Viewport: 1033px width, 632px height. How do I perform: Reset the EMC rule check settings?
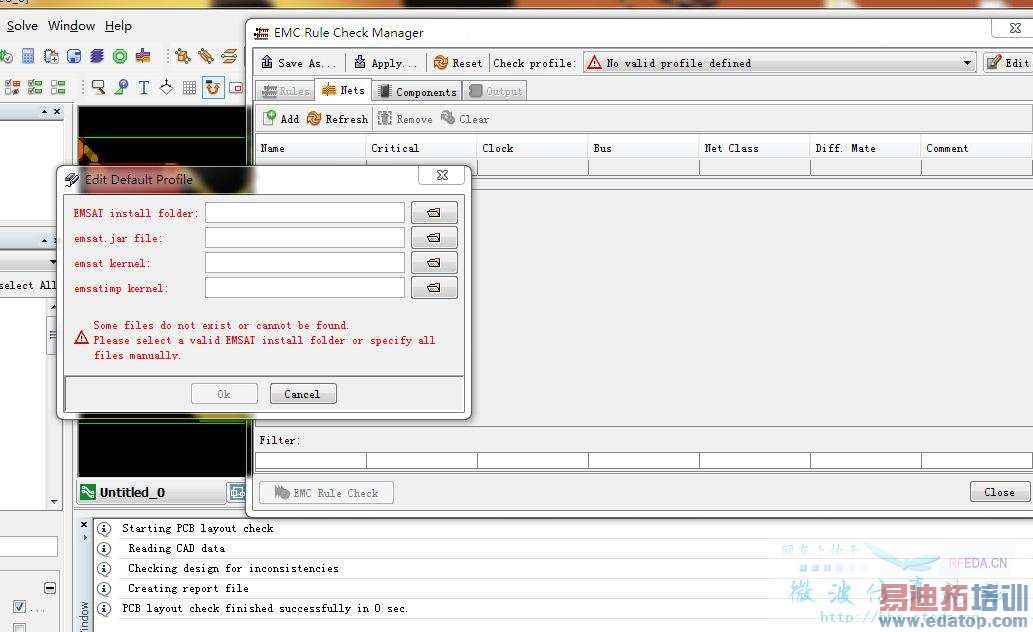[x=458, y=63]
